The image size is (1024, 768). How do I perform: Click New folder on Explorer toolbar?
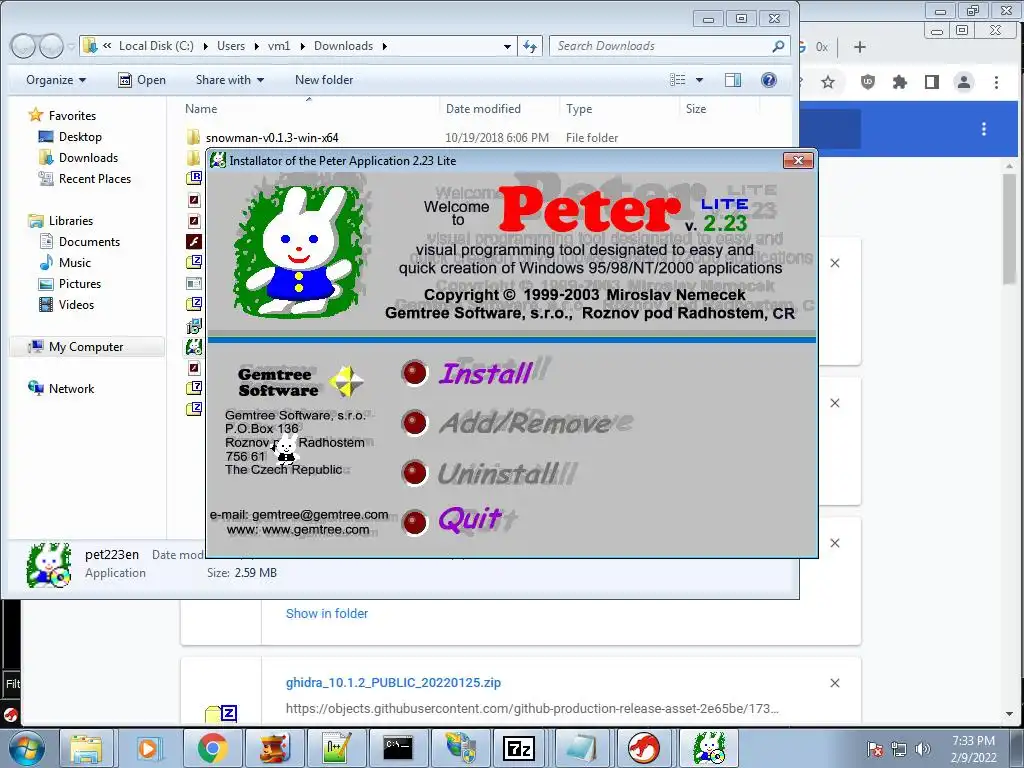coord(324,80)
